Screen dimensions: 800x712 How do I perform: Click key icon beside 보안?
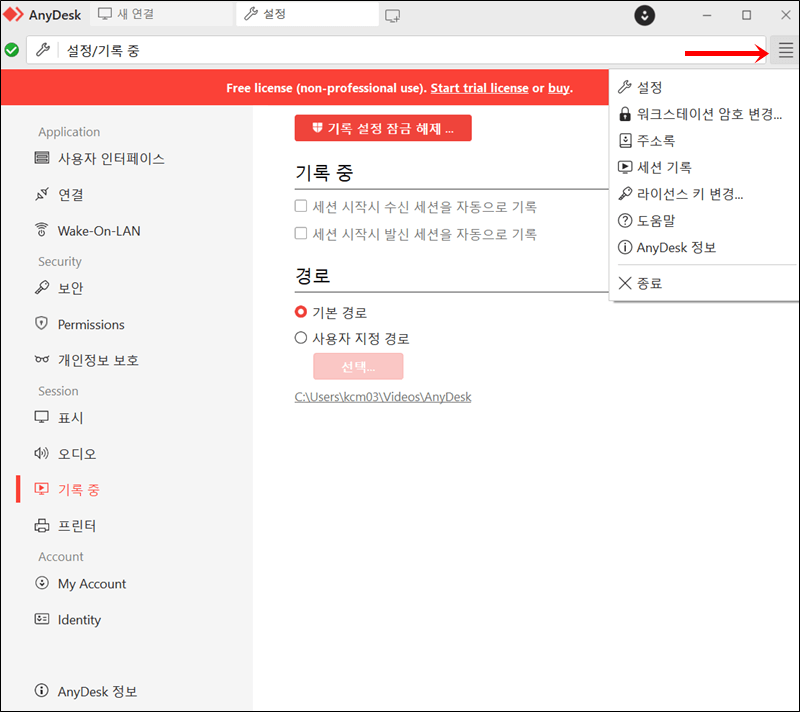pyautogui.click(x=41, y=288)
